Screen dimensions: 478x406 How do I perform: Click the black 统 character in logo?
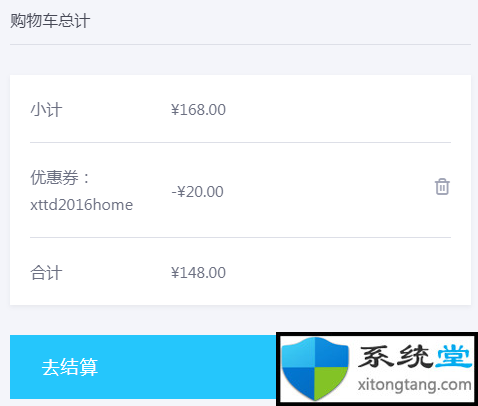click(414, 356)
